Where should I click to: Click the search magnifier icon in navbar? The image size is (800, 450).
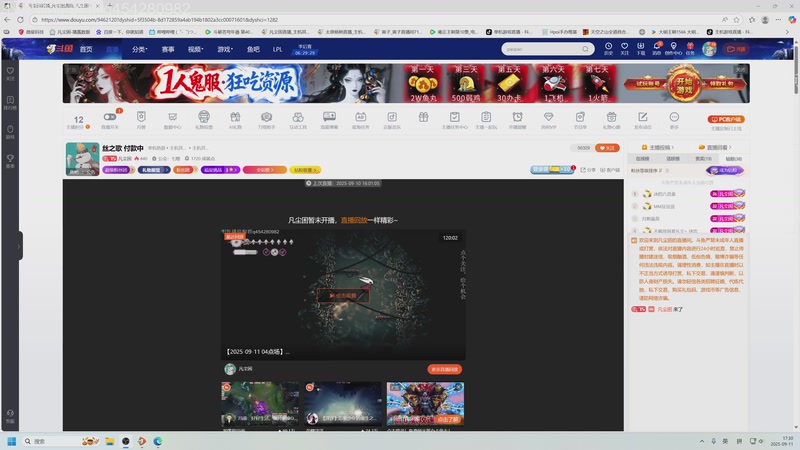click(x=585, y=49)
